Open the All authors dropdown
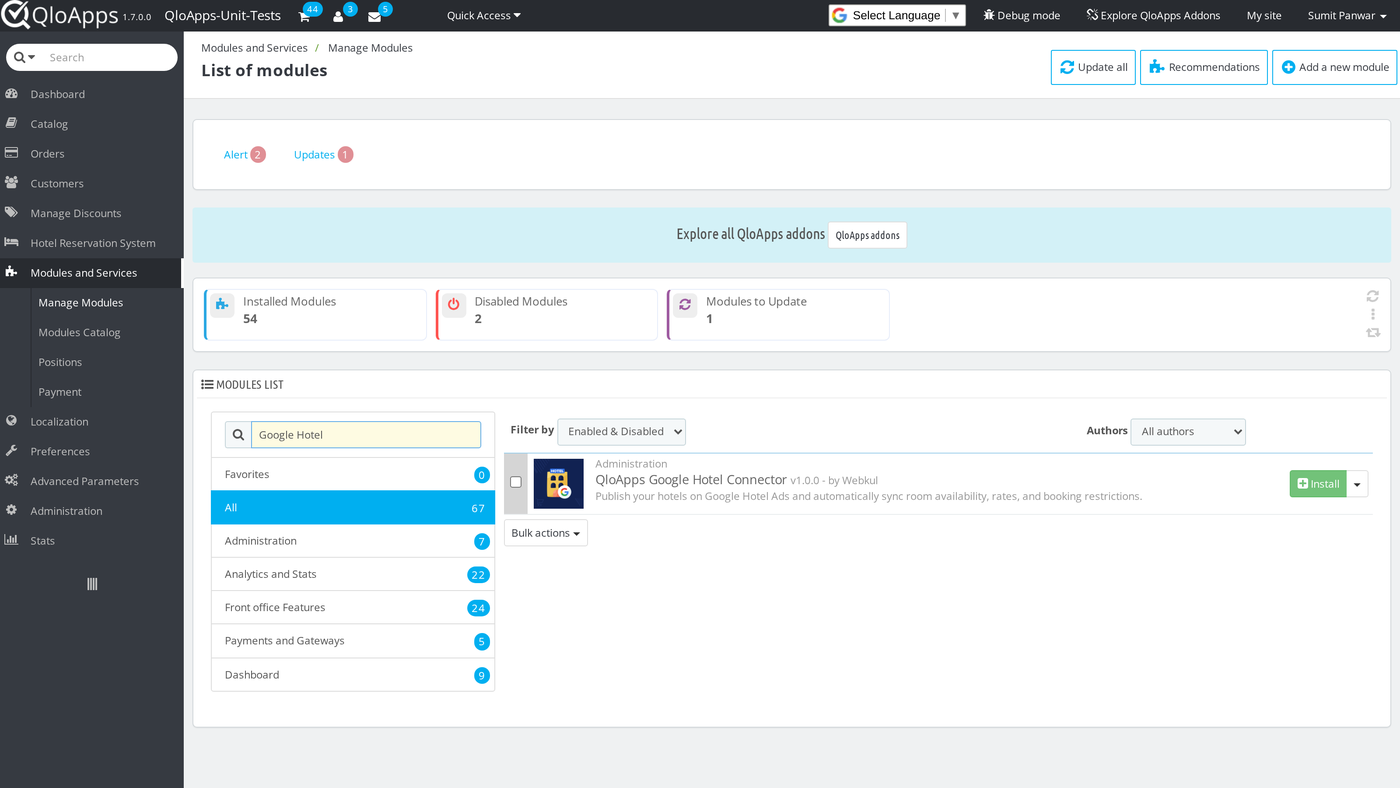Screen dimensions: 1400x788 (x=1188, y=431)
